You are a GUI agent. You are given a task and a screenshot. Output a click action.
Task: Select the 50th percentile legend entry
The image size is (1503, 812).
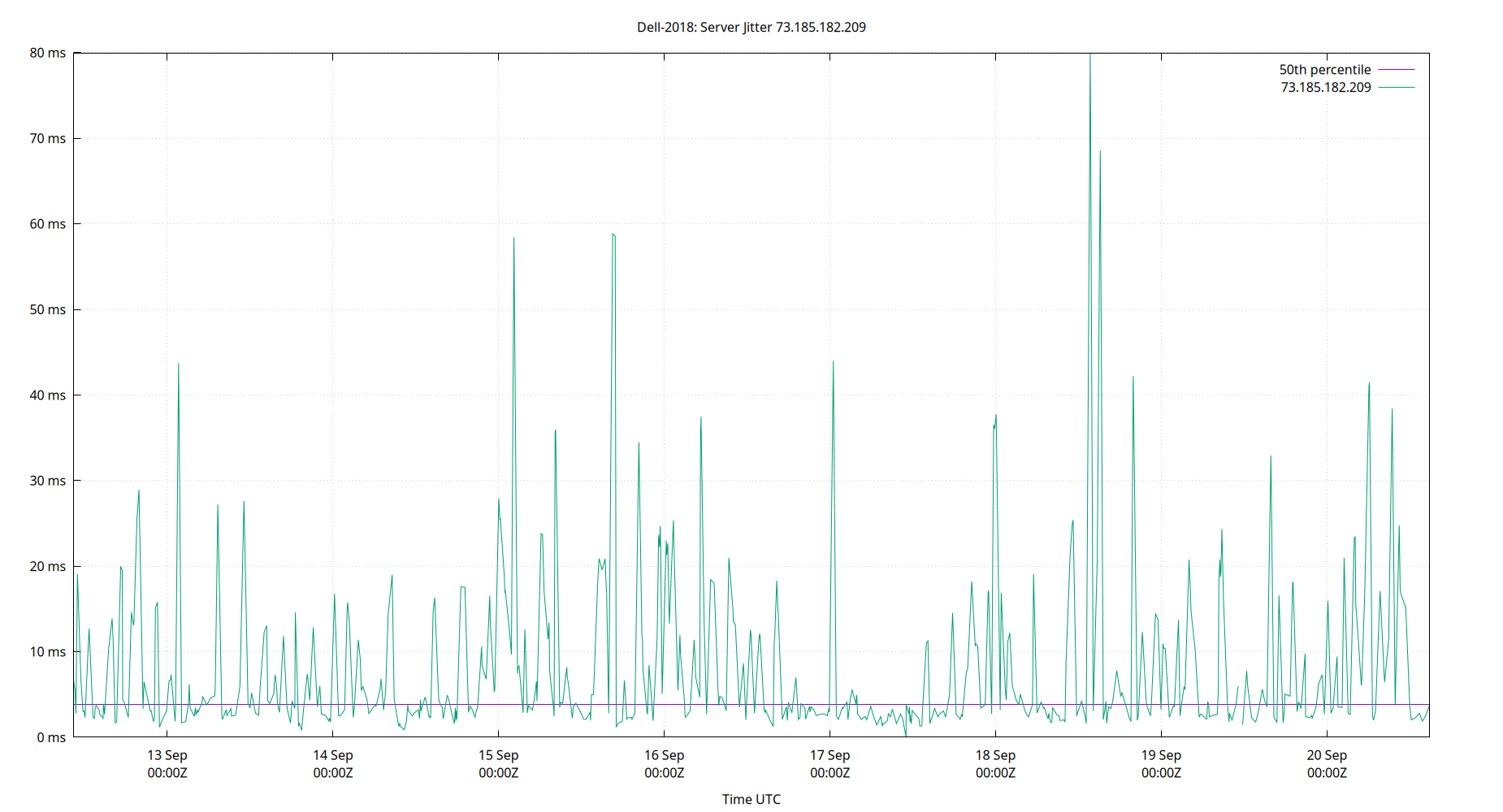pos(1323,69)
